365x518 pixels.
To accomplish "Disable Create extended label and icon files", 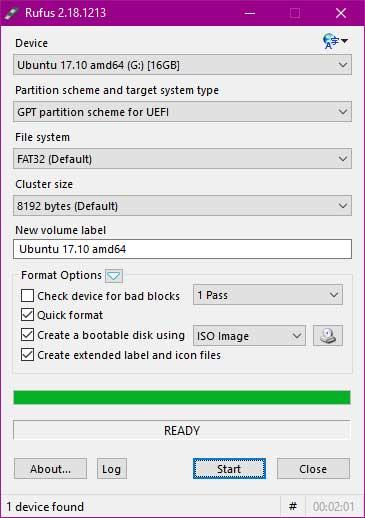I will (x=27, y=355).
